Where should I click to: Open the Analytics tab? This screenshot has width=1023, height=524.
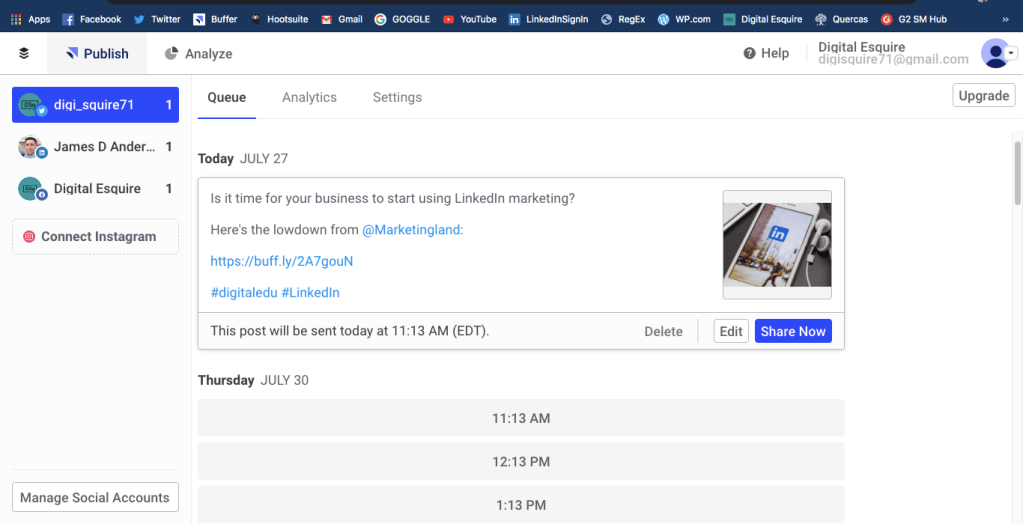coord(309,97)
